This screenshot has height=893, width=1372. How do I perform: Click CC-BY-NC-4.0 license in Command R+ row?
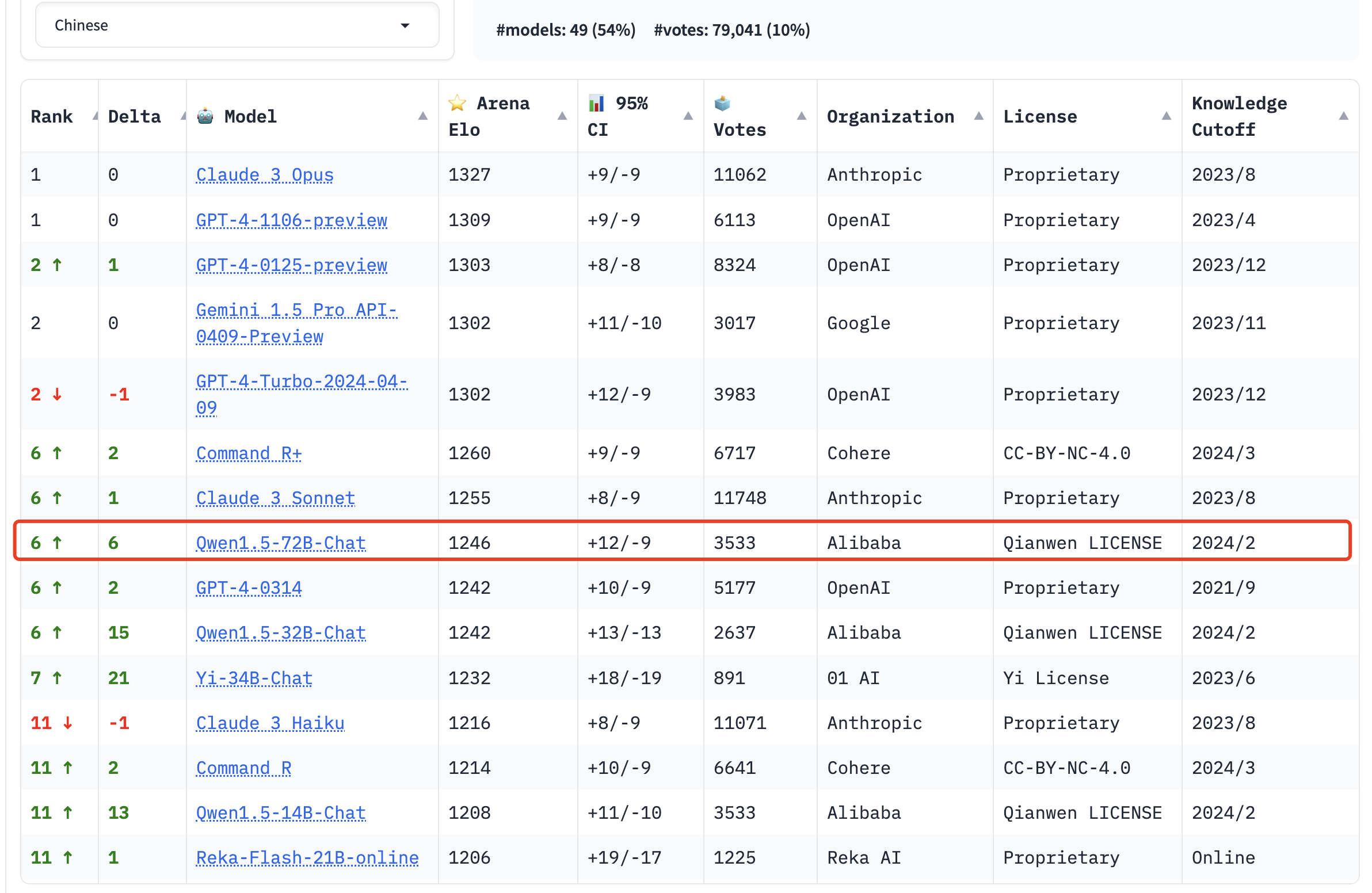point(1066,453)
